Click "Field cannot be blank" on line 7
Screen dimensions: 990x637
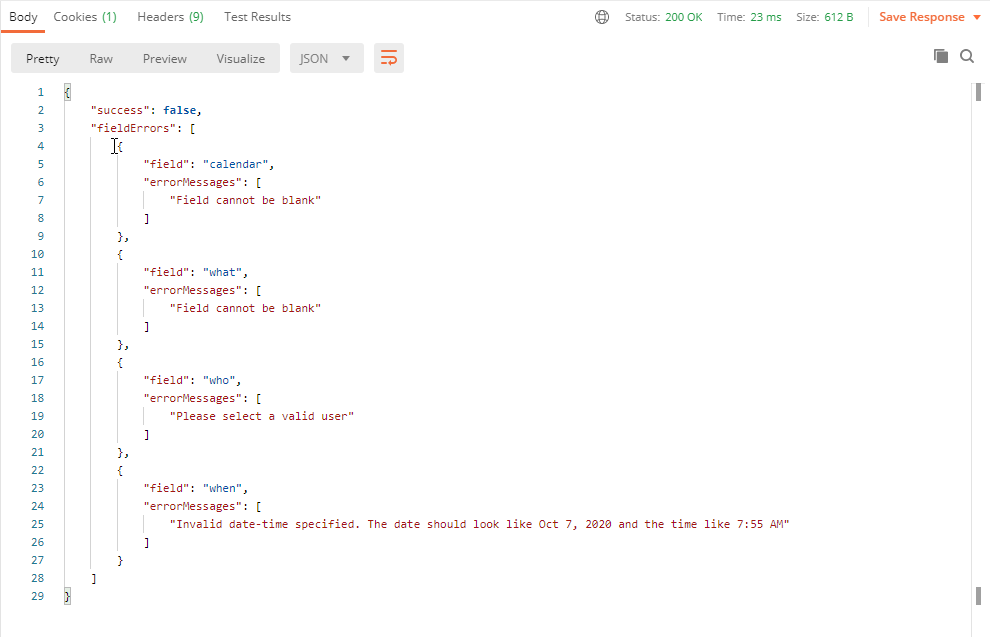pos(245,200)
